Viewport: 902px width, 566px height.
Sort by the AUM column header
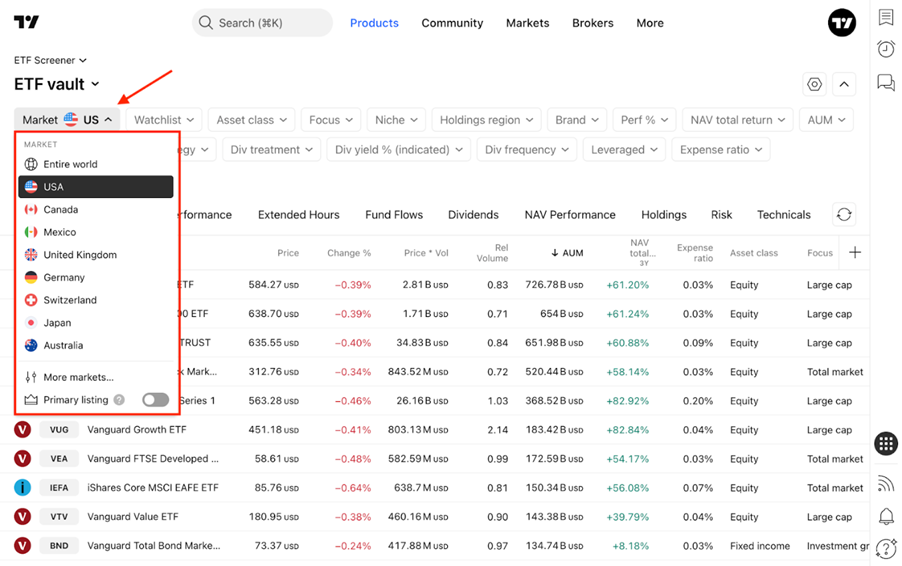click(x=567, y=253)
